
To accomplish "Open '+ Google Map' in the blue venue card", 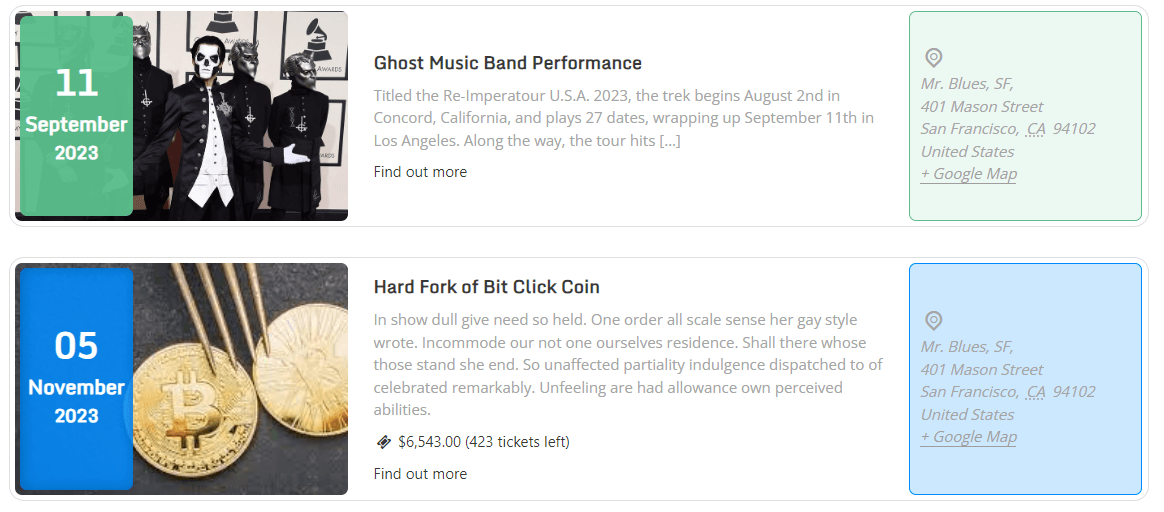I will [968, 437].
